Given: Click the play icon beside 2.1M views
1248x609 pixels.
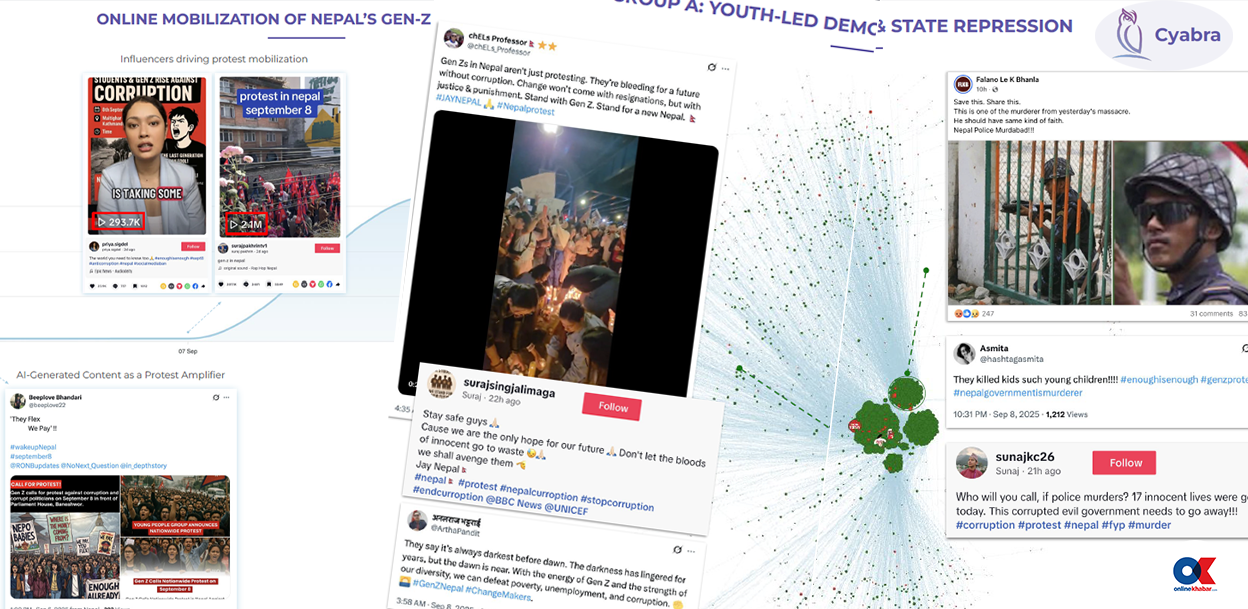Looking at the screenshot, I should [234, 224].
